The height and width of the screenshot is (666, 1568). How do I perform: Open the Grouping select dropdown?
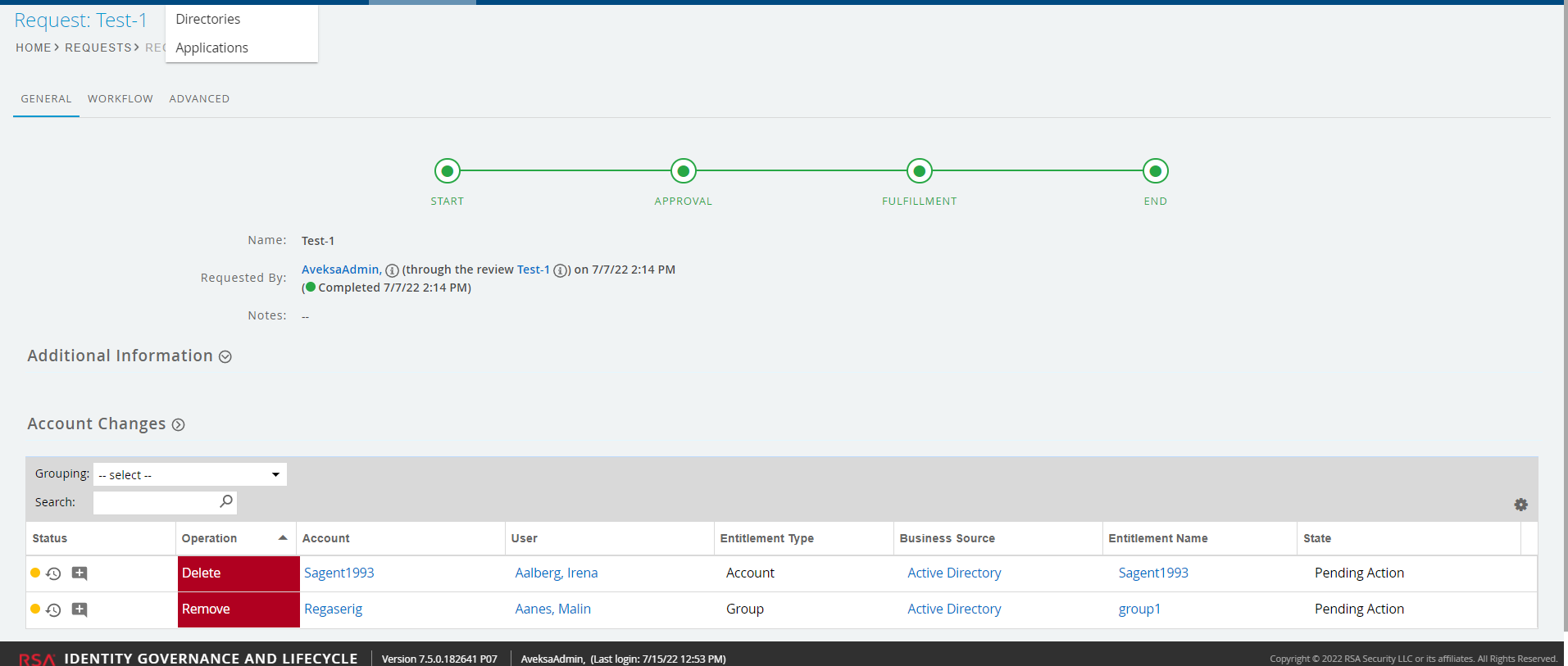[190, 475]
